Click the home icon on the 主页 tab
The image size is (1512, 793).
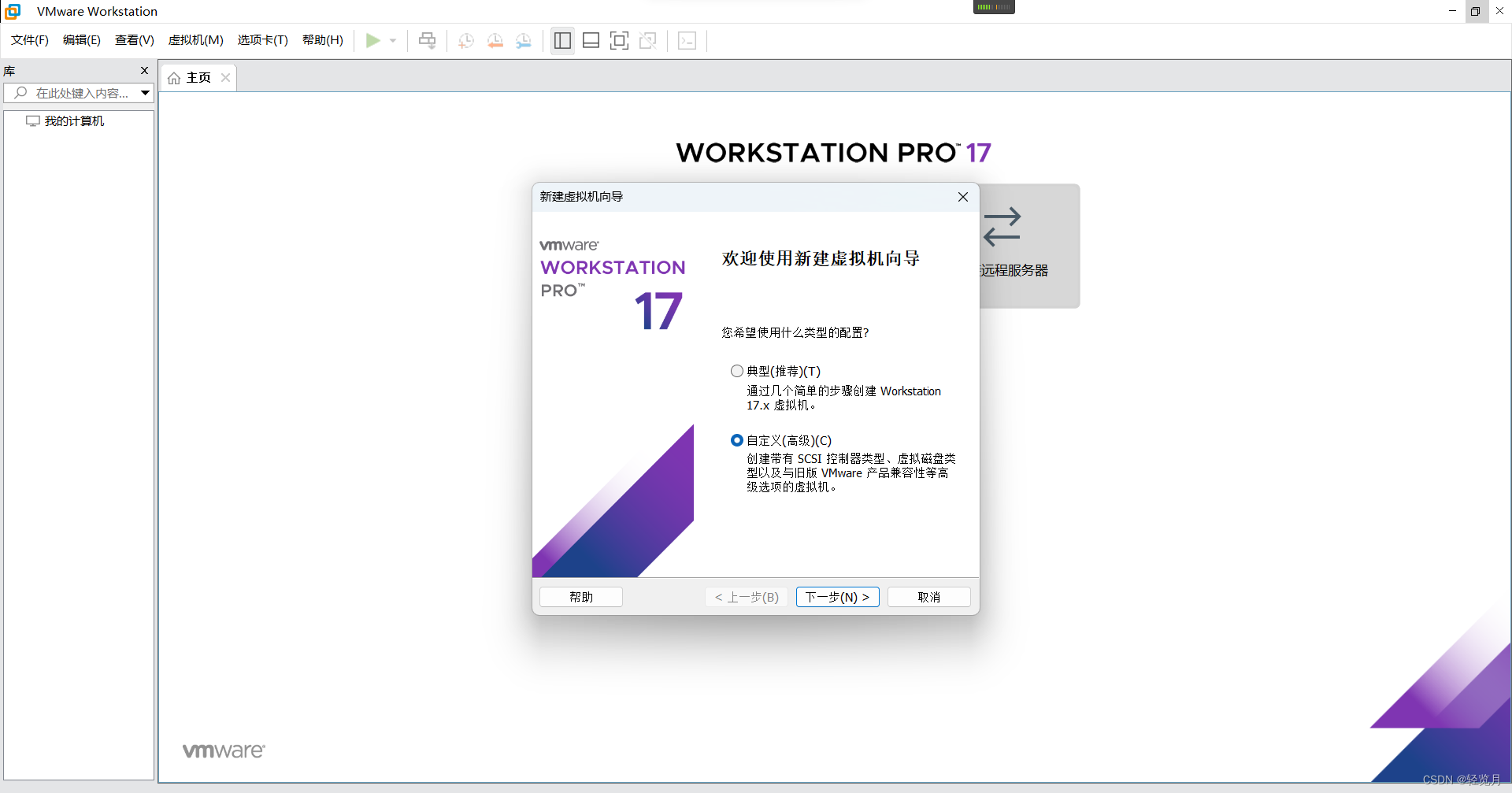(174, 78)
